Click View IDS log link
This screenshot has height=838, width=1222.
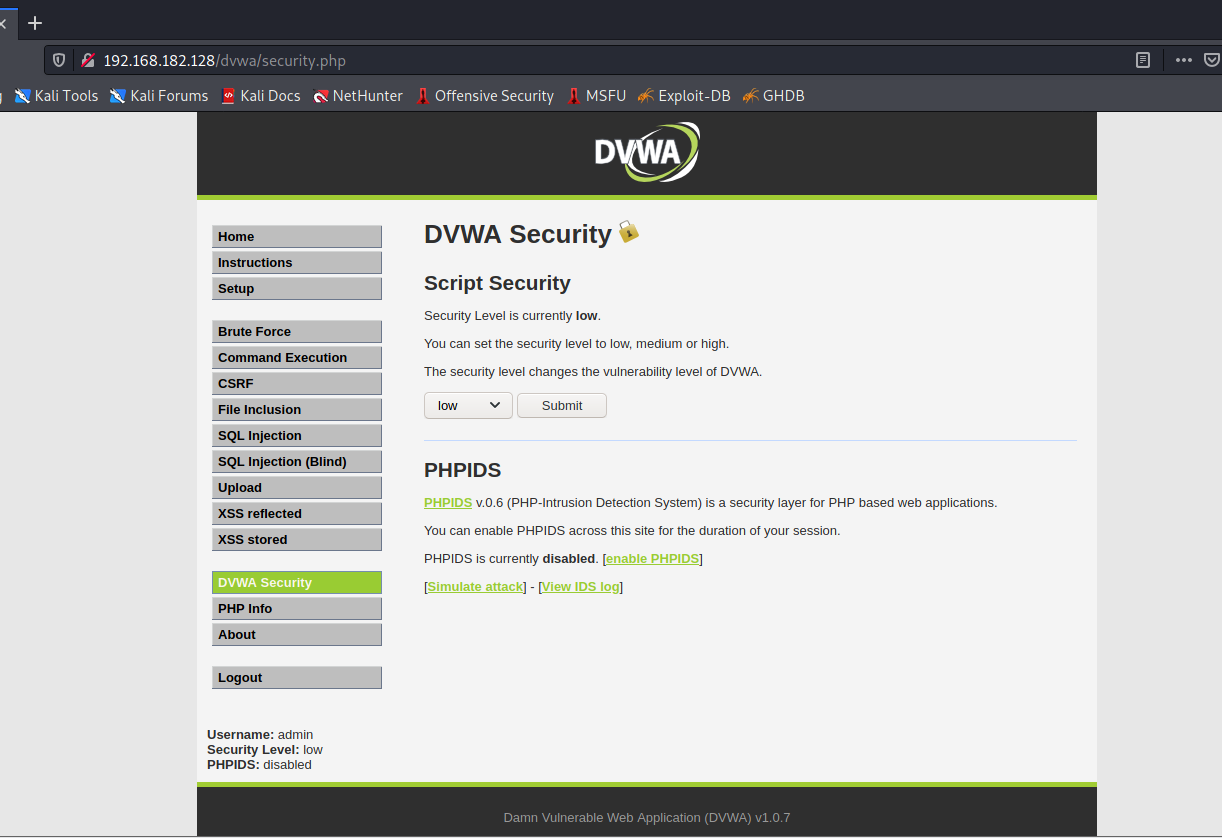580,586
